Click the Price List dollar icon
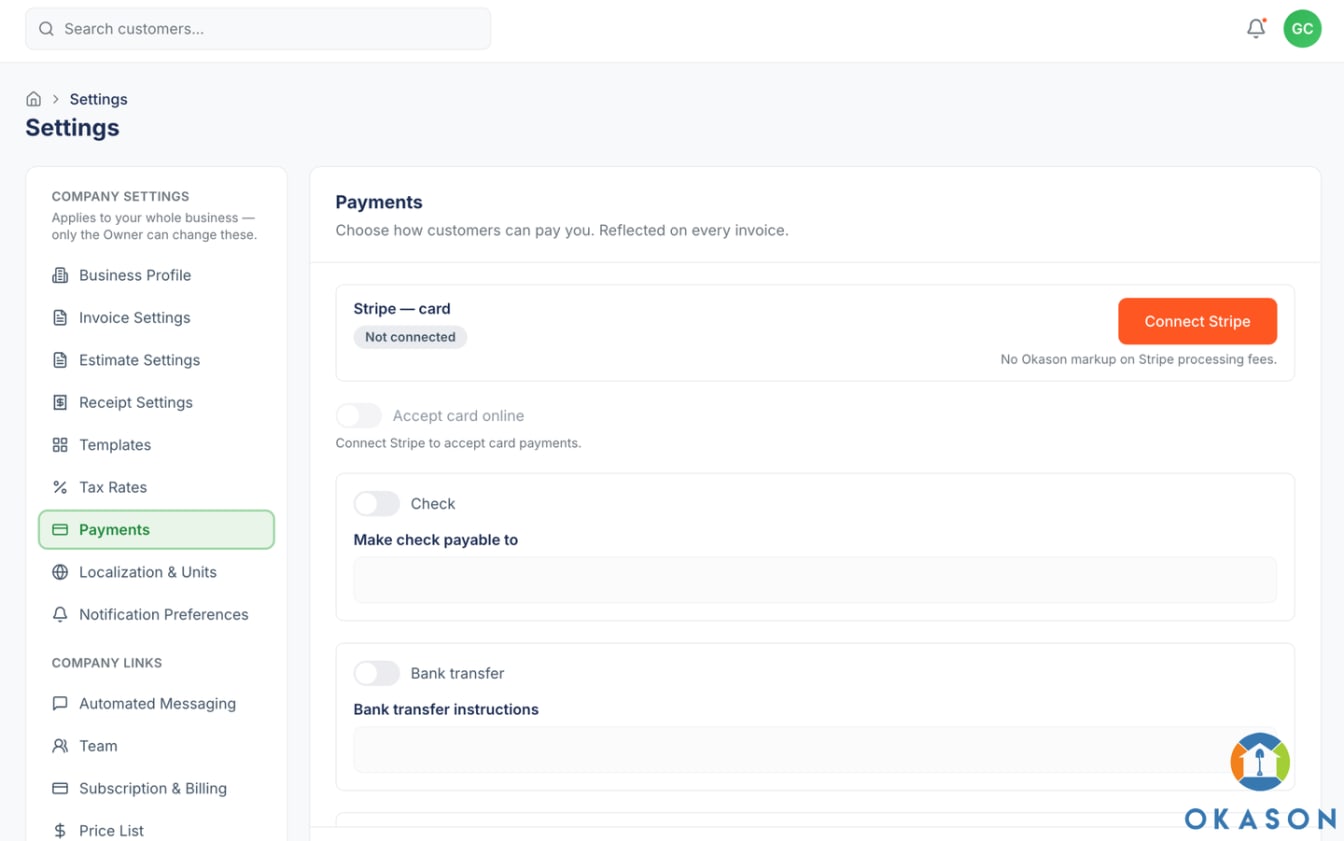 tap(60, 830)
